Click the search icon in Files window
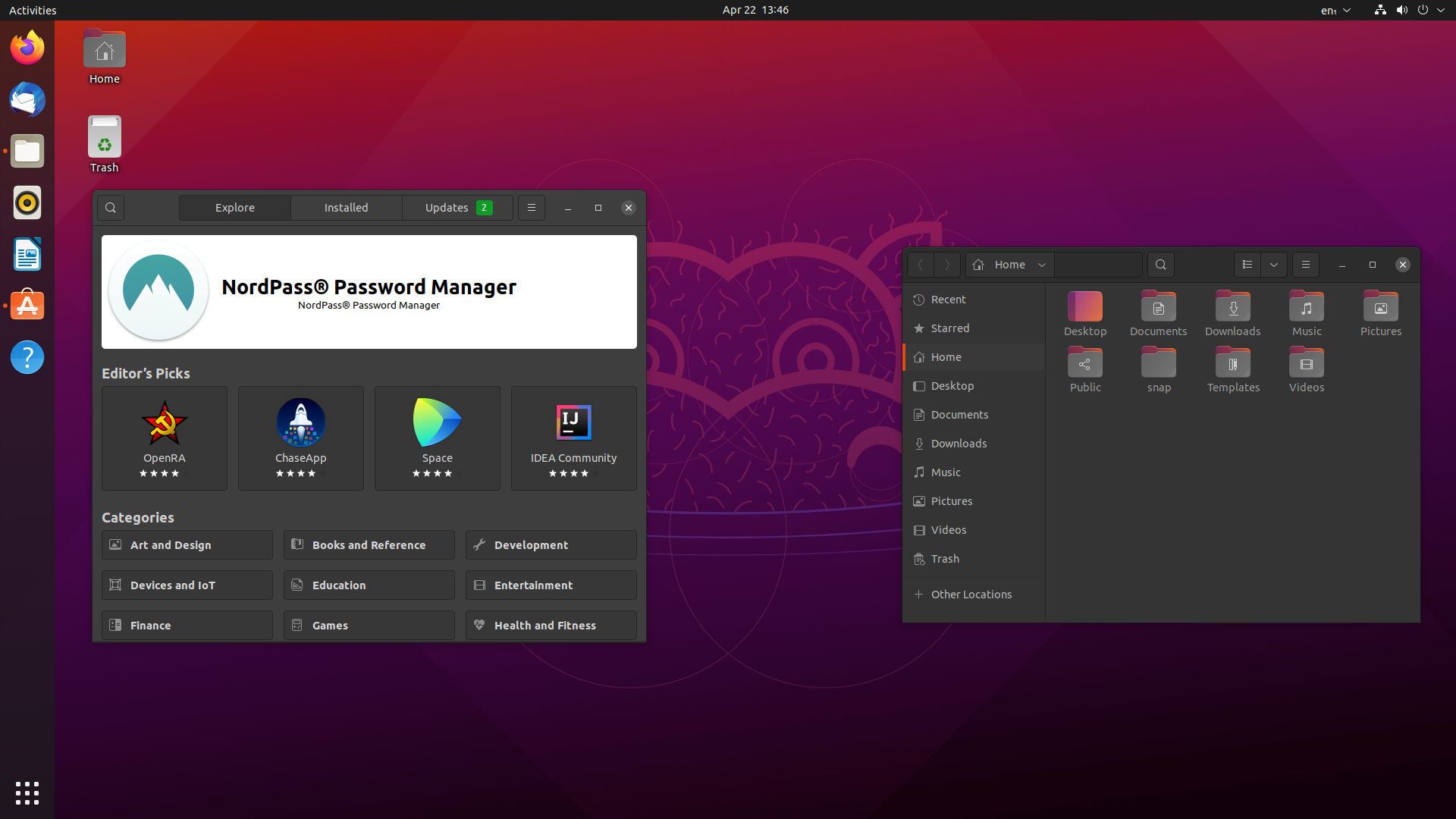The width and height of the screenshot is (1456, 819). (1161, 265)
